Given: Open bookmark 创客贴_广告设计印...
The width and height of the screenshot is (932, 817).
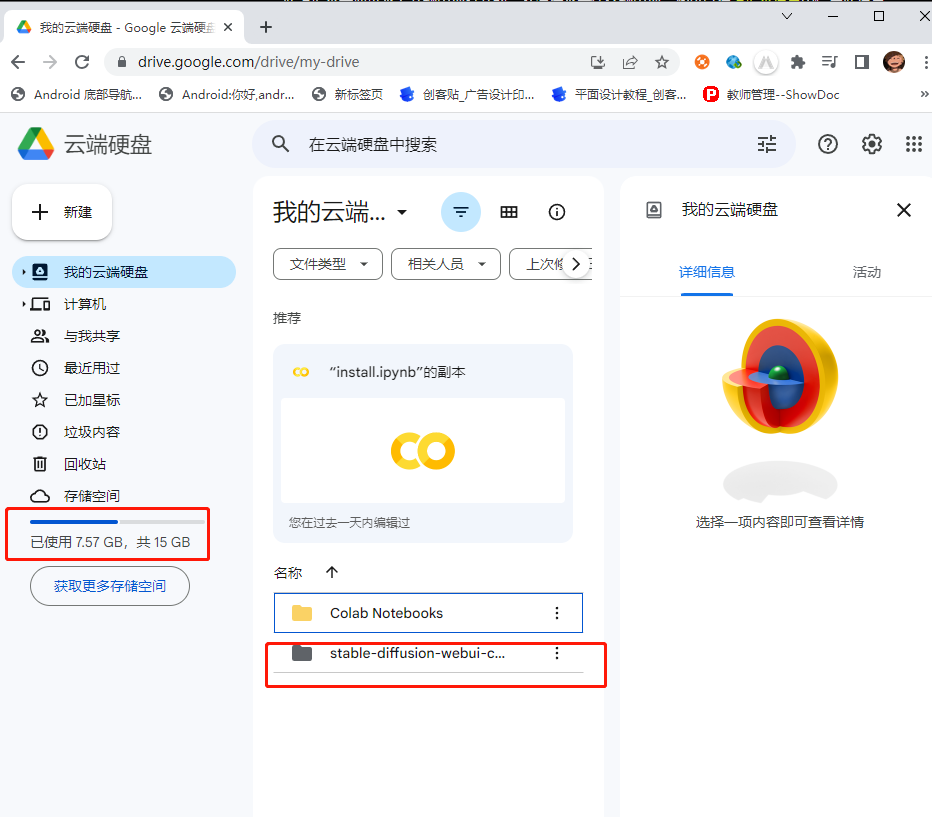Looking at the screenshot, I should pyautogui.click(x=467, y=94).
